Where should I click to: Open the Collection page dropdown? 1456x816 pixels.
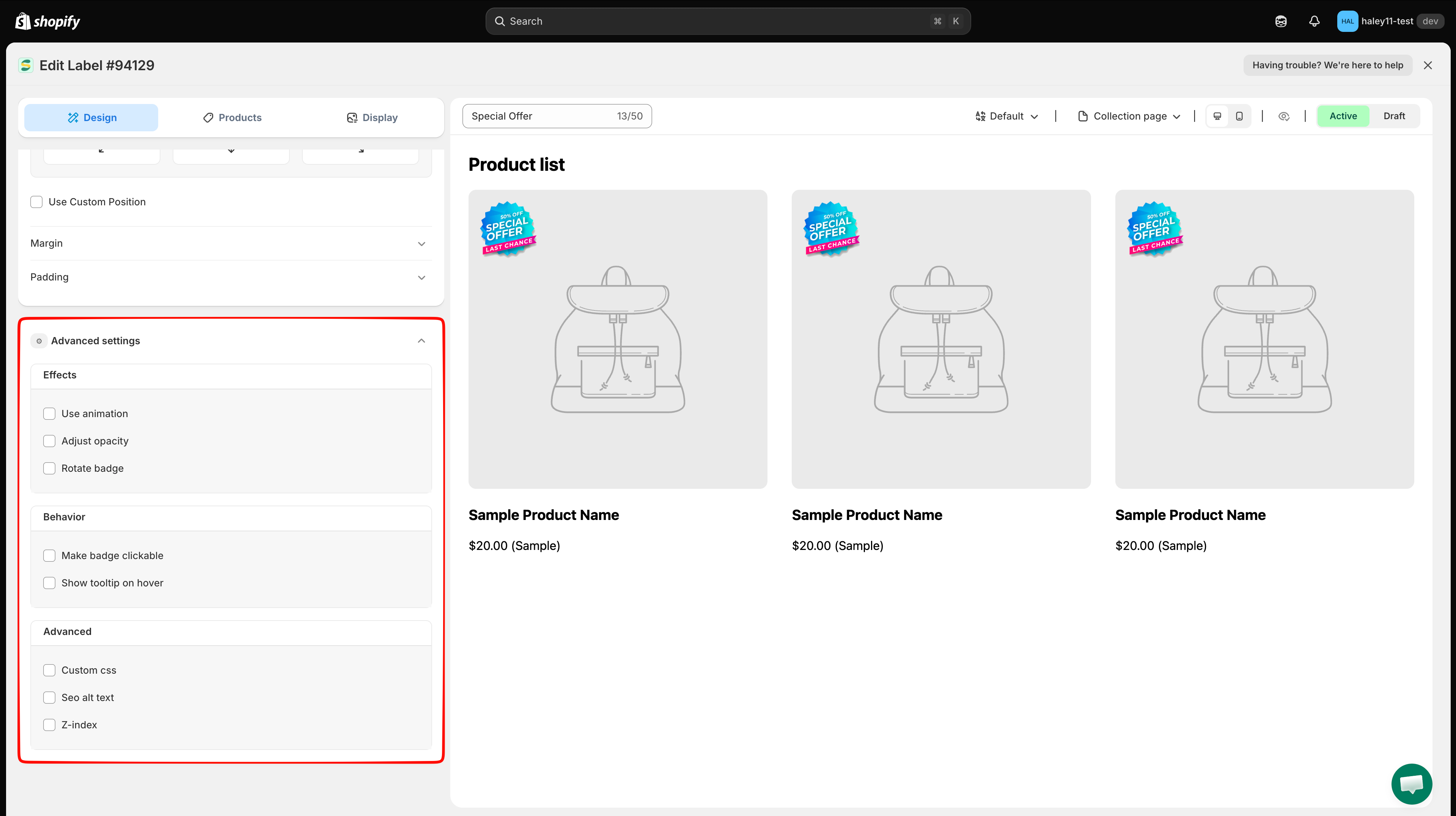point(1129,116)
